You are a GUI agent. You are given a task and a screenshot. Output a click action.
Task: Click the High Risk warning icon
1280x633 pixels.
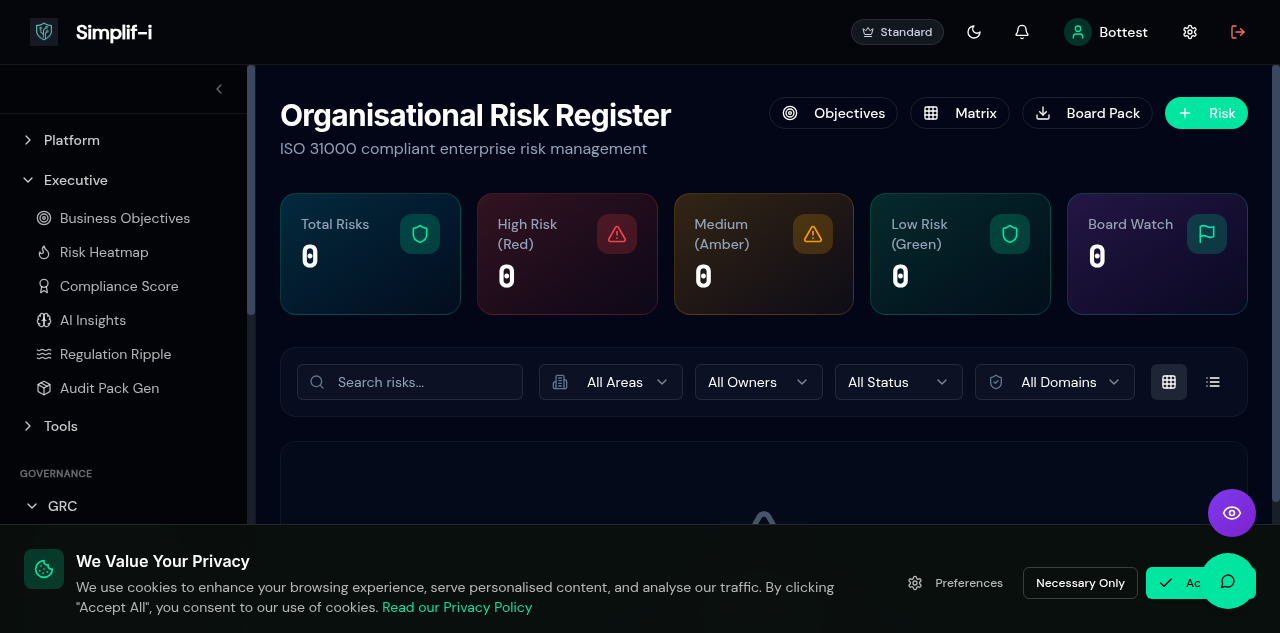[617, 234]
